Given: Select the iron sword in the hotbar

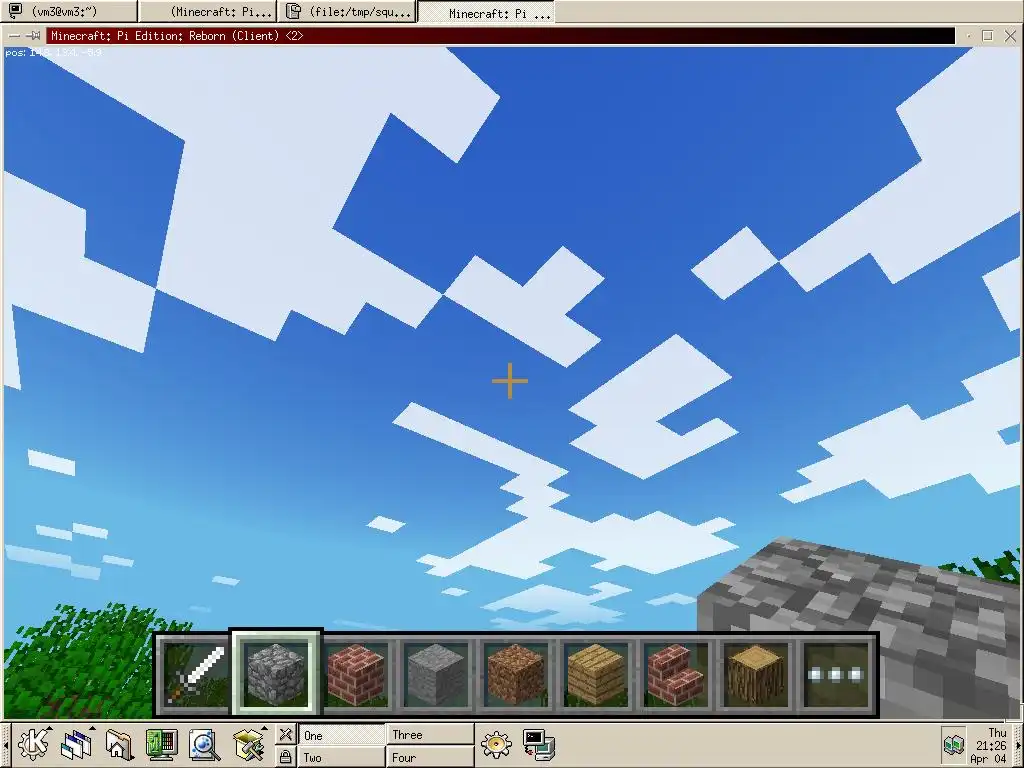Looking at the screenshot, I should tap(196, 674).
